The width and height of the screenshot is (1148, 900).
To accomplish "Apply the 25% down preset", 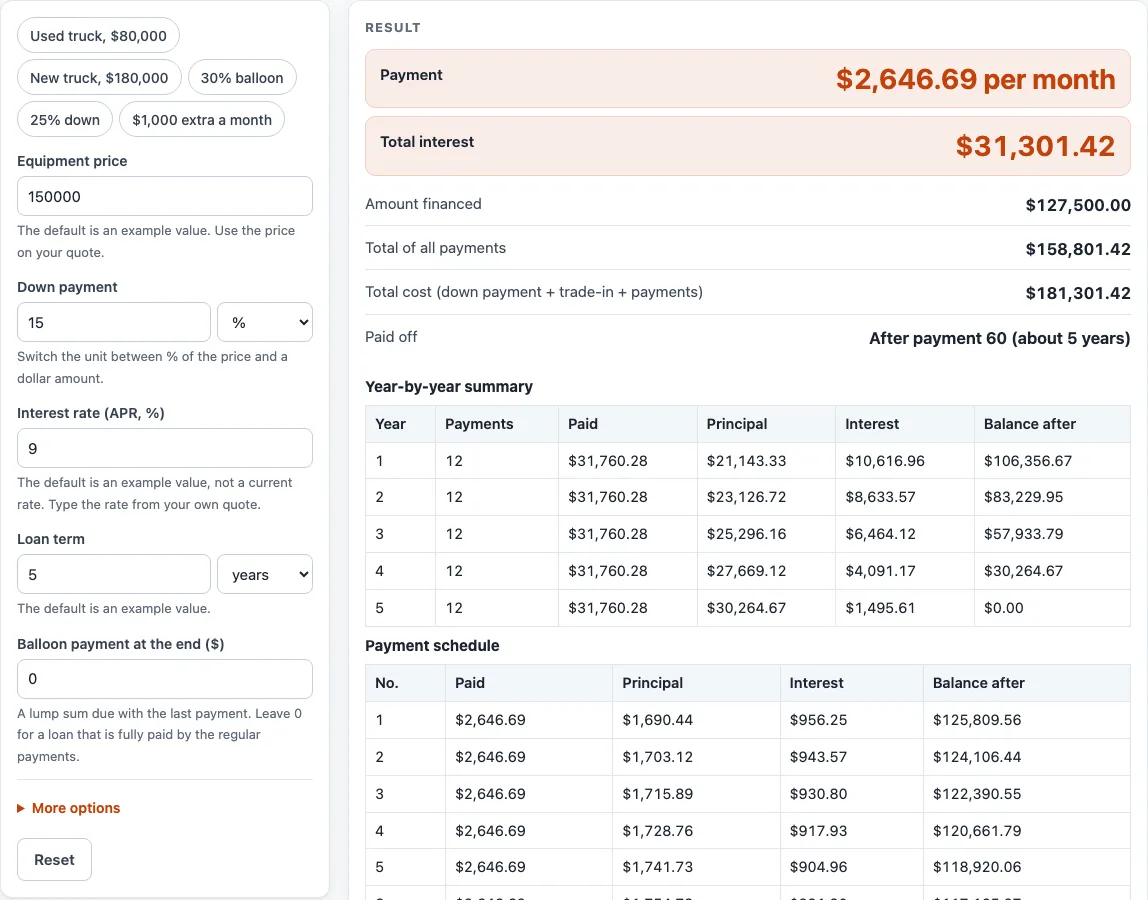I will tap(64, 120).
